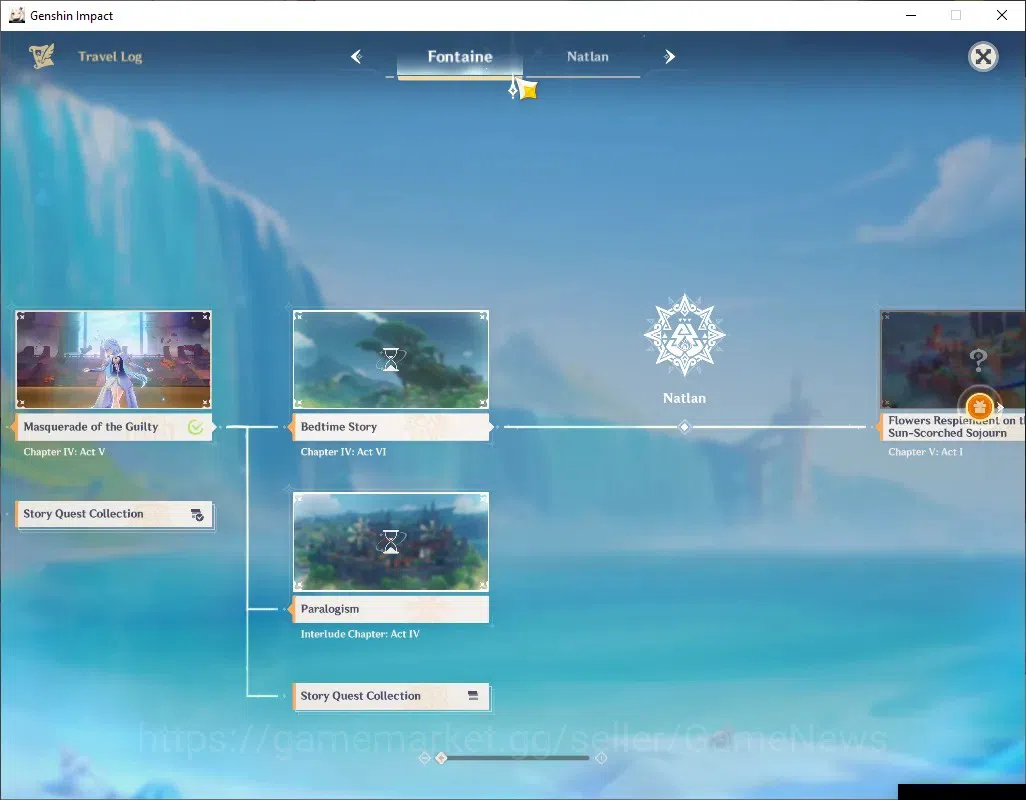Click the 'Chapter V: Act I' text
This screenshot has width=1026, height=800.
925,452
